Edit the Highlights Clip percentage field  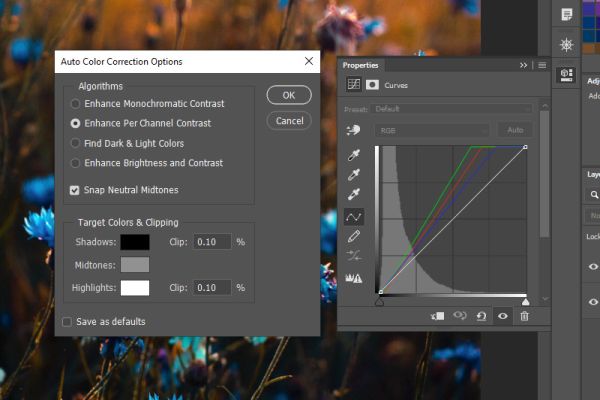tap(212, 287)
